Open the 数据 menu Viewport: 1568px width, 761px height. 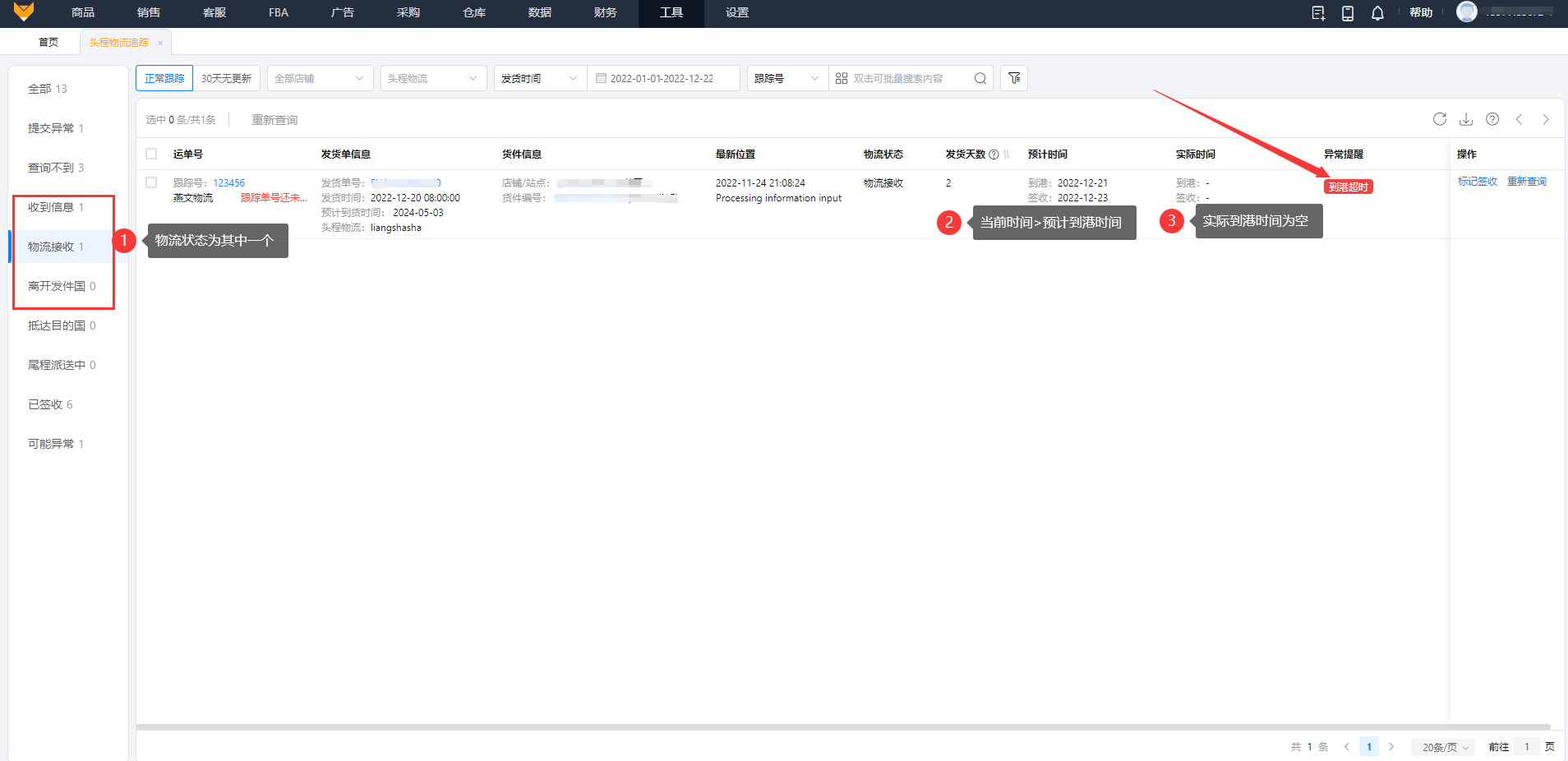click(540, 12)
